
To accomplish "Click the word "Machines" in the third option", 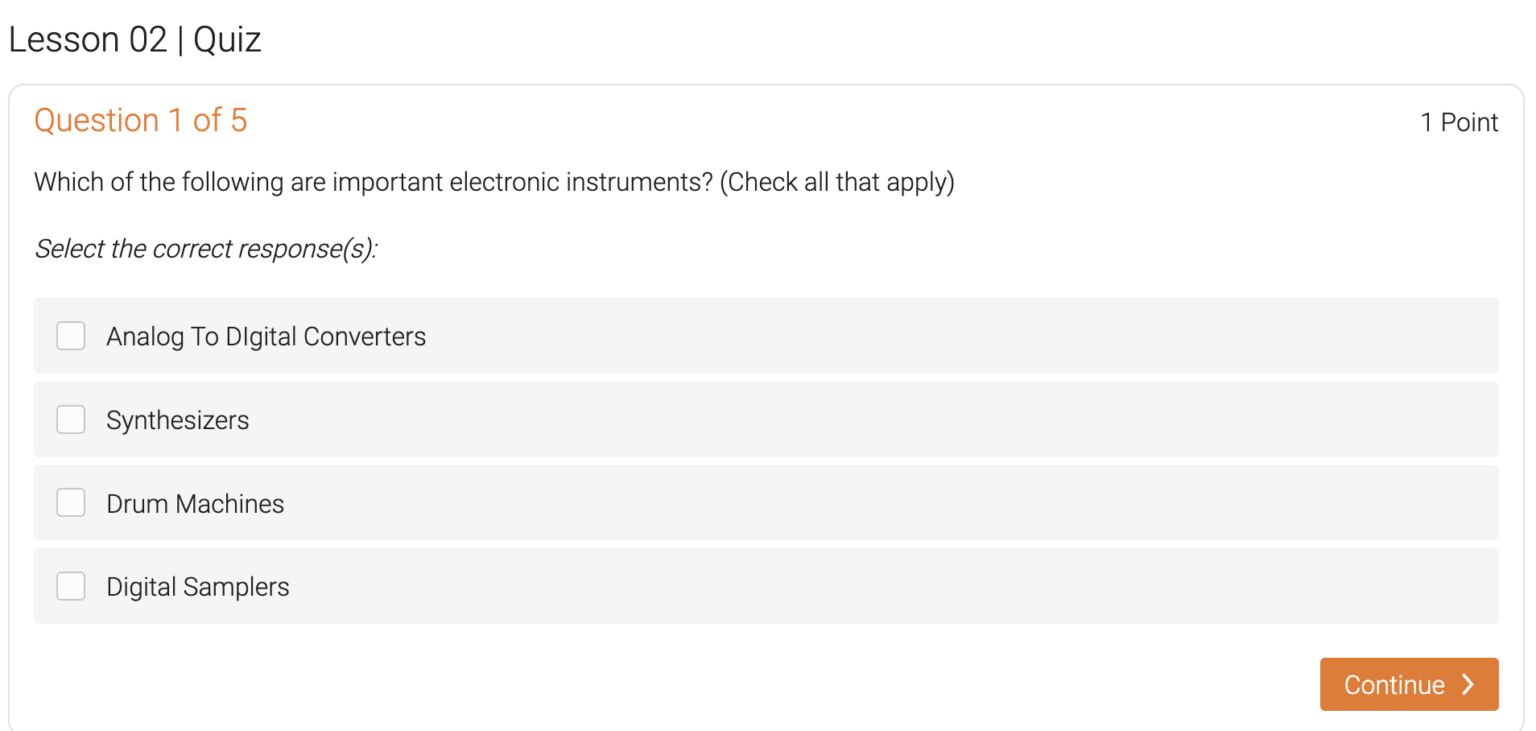I will [230, 504].
